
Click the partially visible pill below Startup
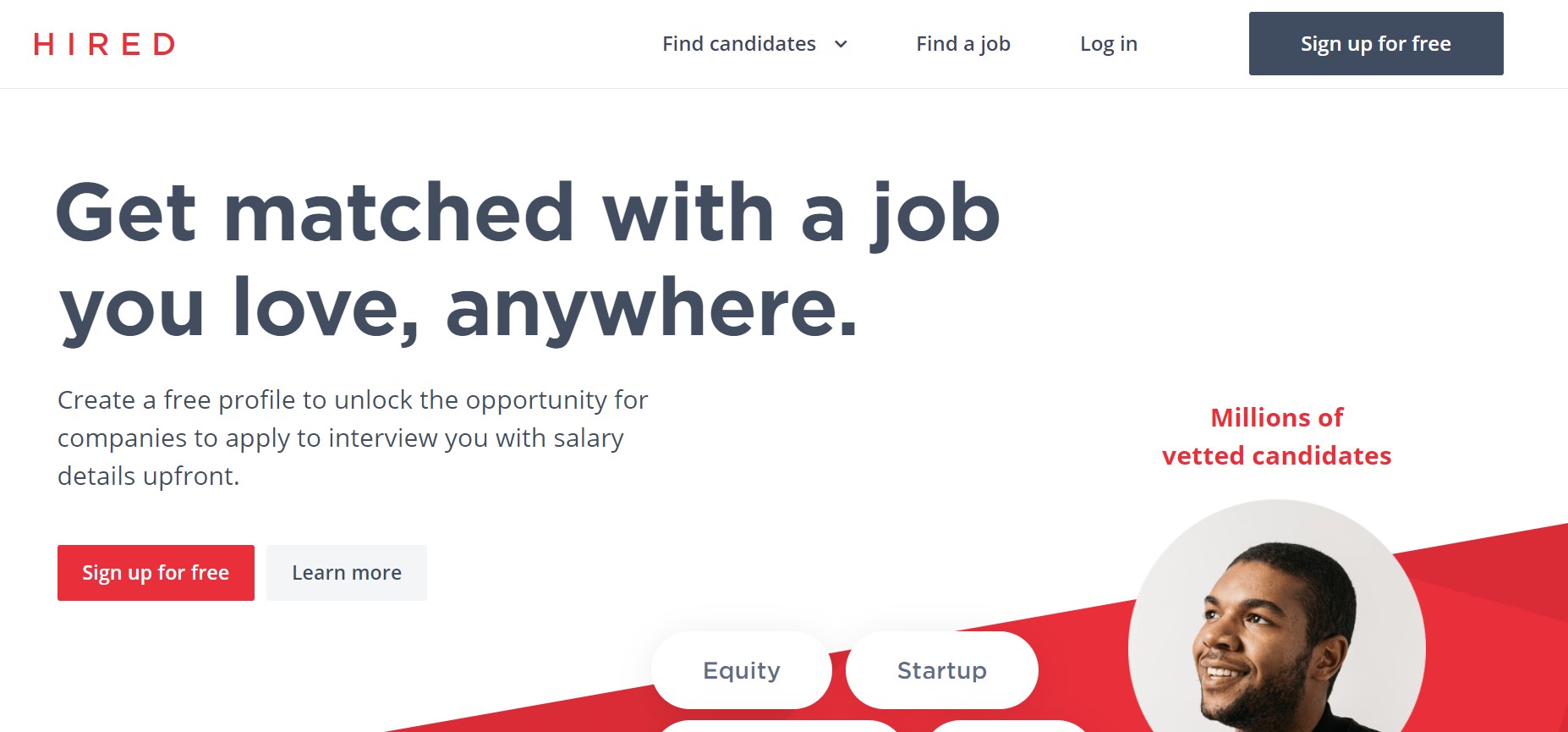pyautogui.click(x=1008, y=726)
